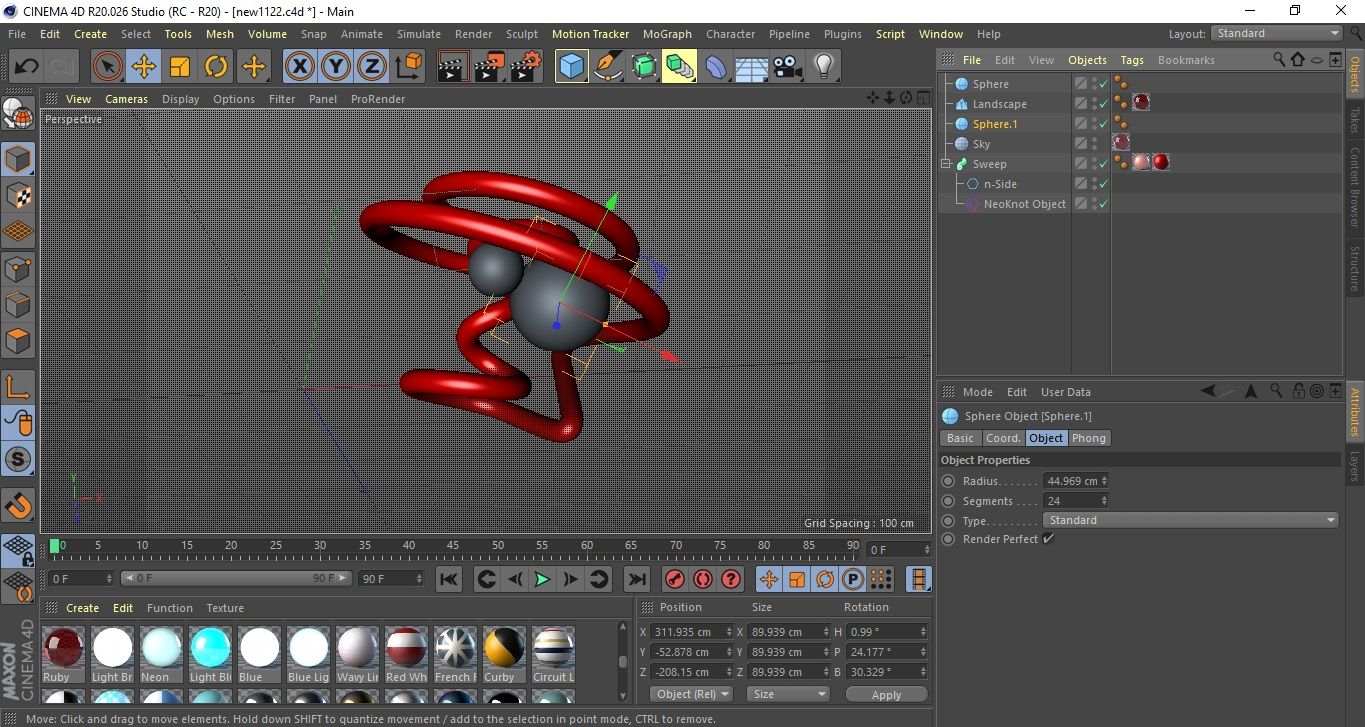Viewport: 1365px width, 727px height.
Task: Switch to the Basic tab
Action: click(x=960, y=438)
